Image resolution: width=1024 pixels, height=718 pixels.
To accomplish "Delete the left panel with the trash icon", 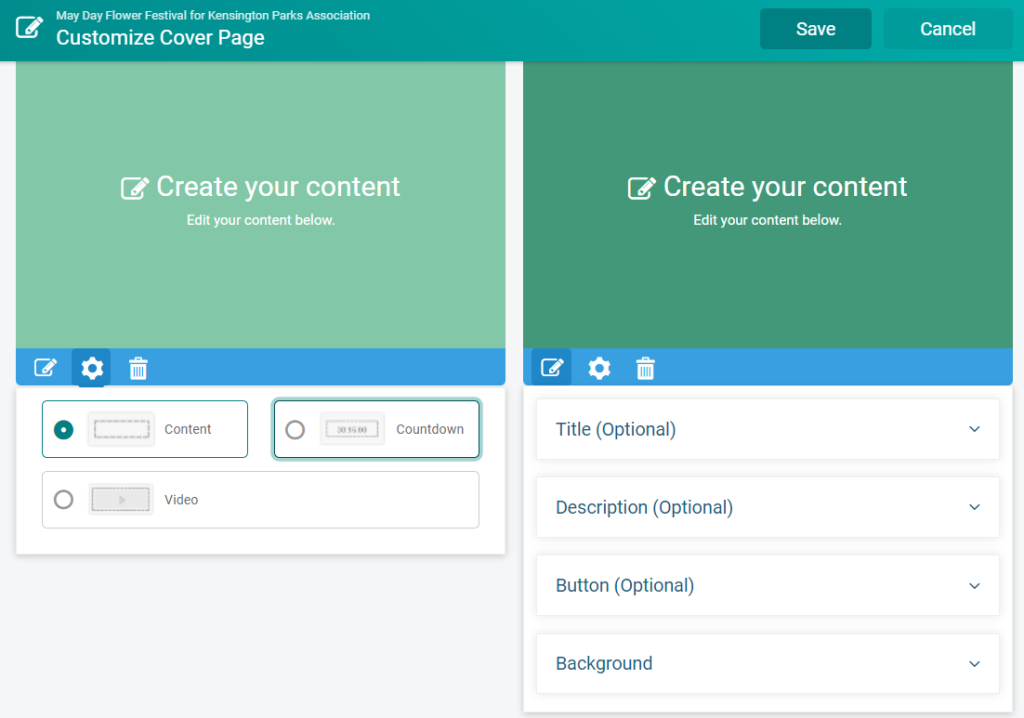I will (138, 368).
